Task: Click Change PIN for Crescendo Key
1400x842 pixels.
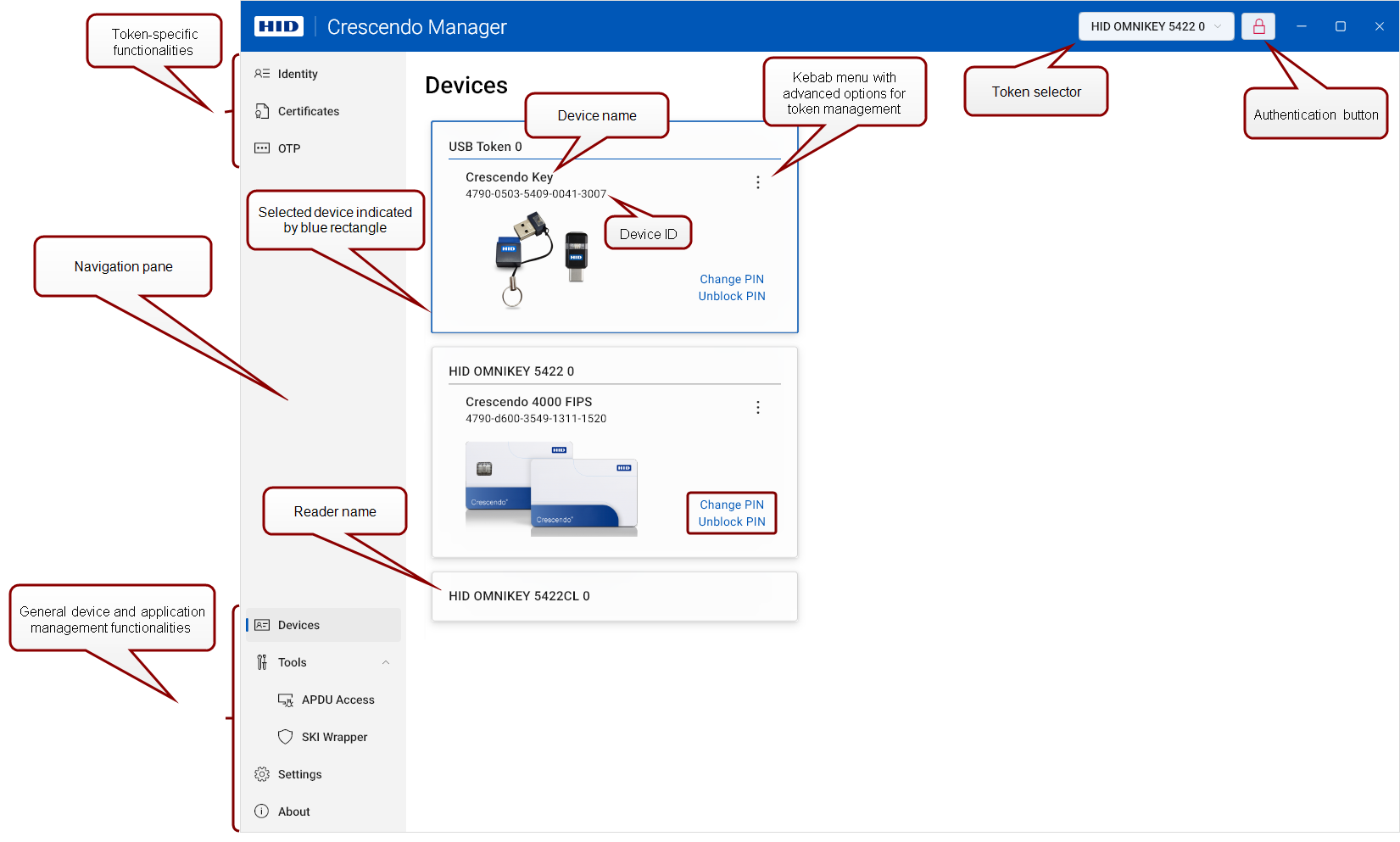Action: [732, 279]
